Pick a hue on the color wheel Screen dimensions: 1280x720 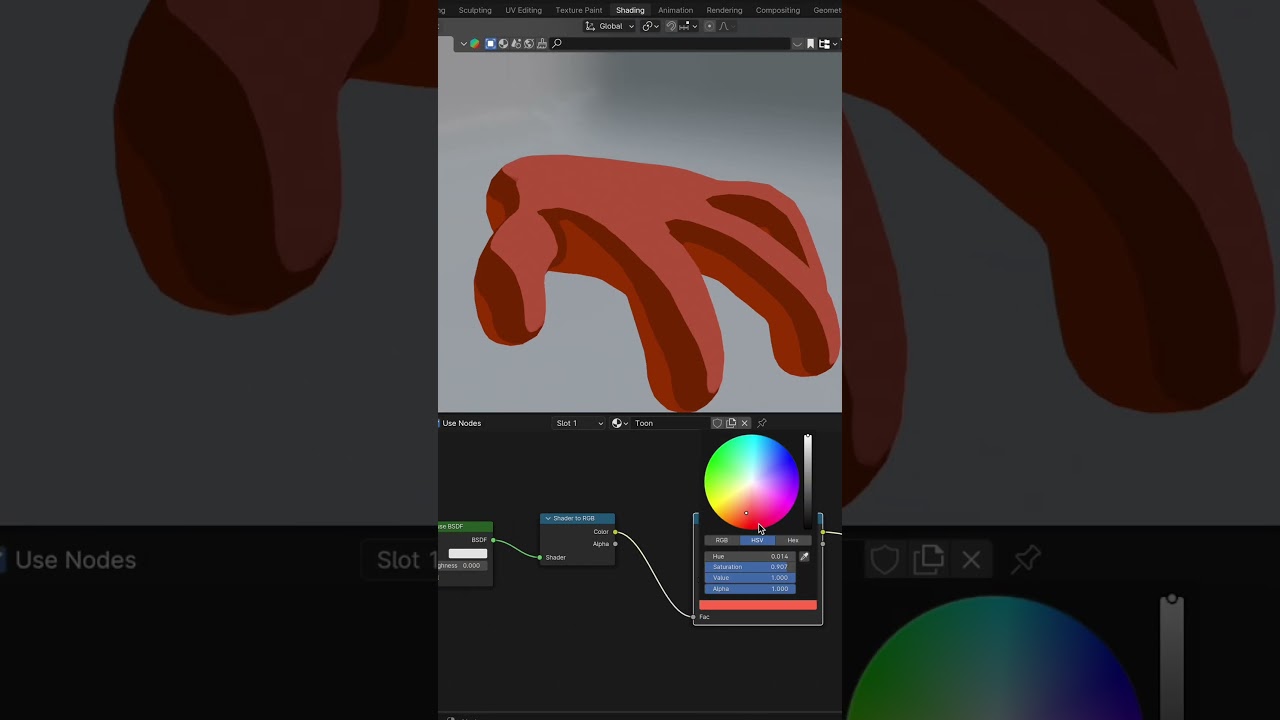[752, 482]
